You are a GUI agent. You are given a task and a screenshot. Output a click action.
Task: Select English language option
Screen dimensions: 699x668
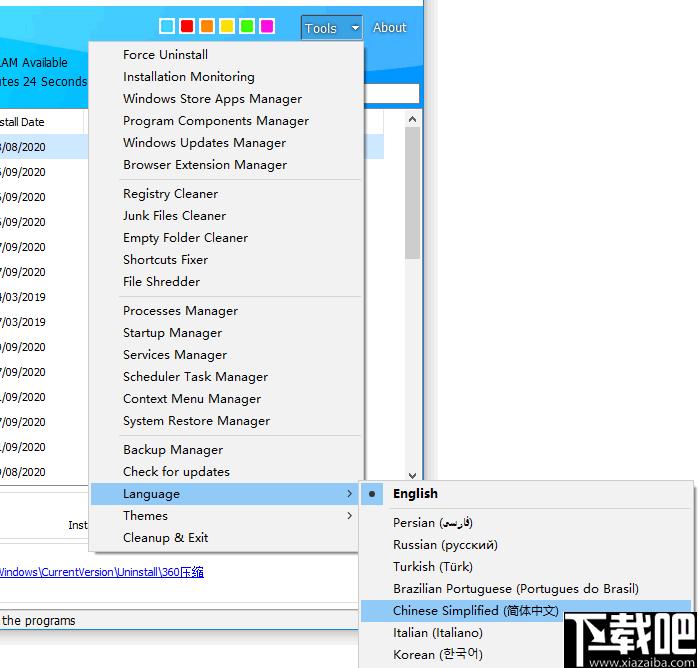pyautogui.click(x=526, y=494)
